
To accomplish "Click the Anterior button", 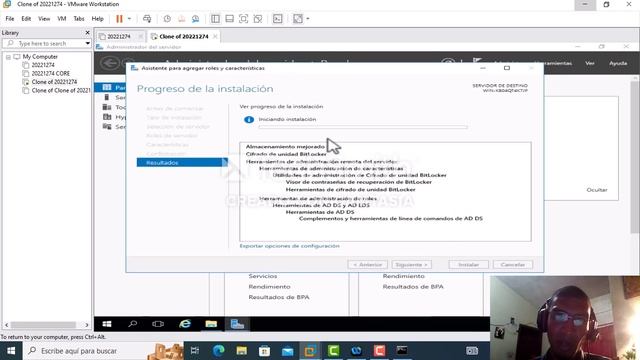I will [368, 264].
